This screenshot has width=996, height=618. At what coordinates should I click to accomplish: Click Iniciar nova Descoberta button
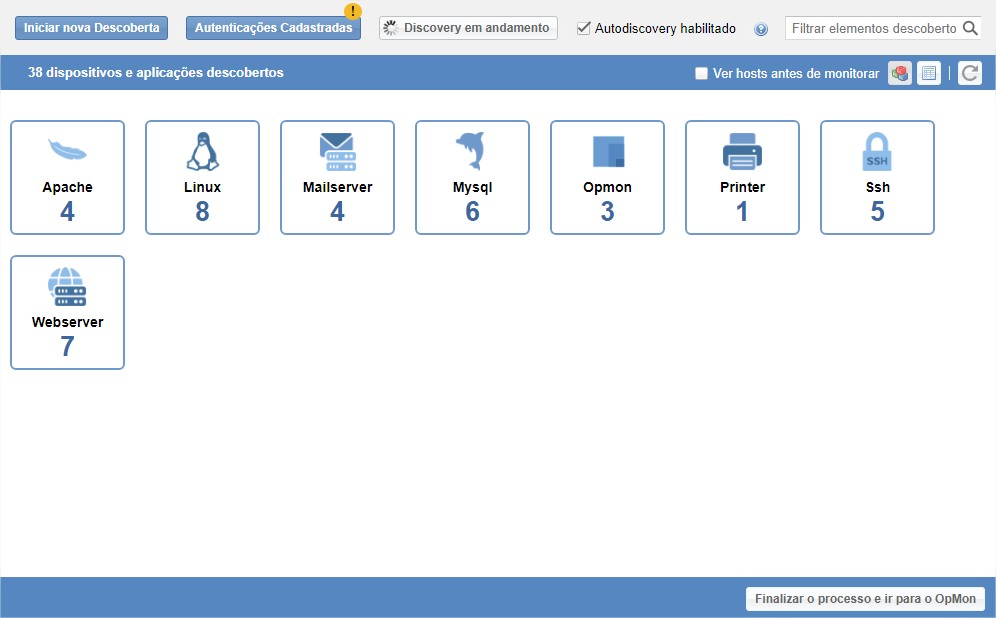(x=91, y=28)
